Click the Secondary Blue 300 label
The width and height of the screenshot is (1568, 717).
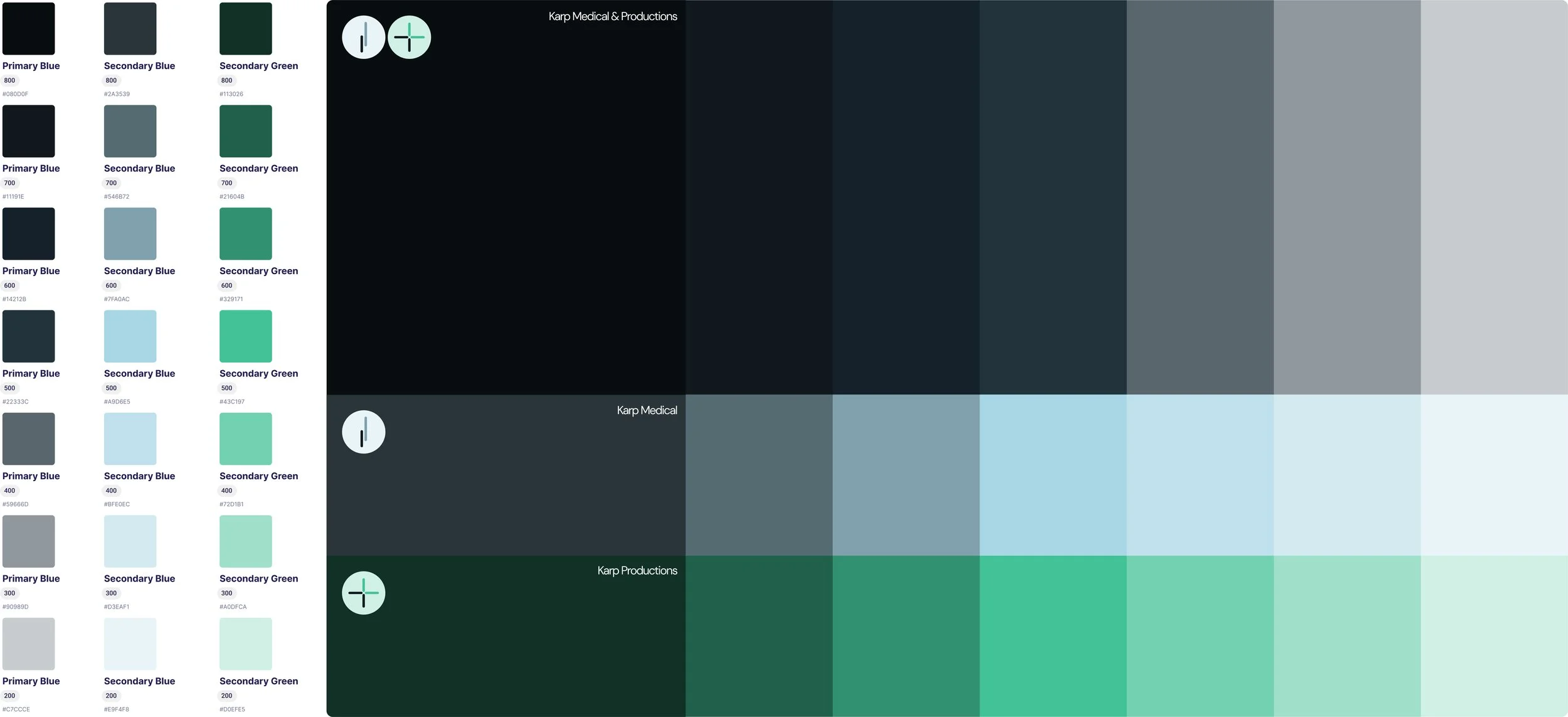(x=139, y=578)
